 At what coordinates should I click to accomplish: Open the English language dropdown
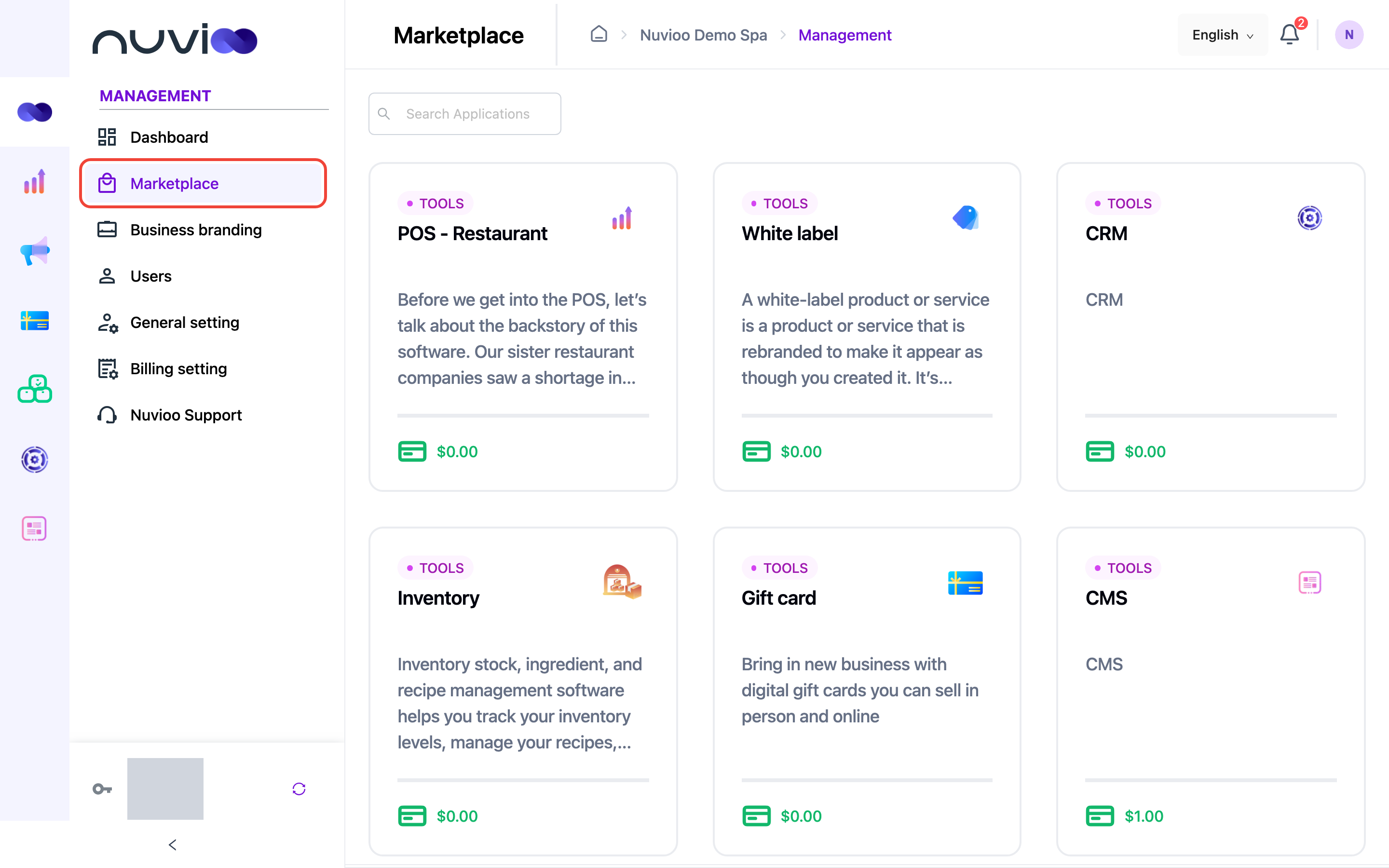coord(1223,35)
